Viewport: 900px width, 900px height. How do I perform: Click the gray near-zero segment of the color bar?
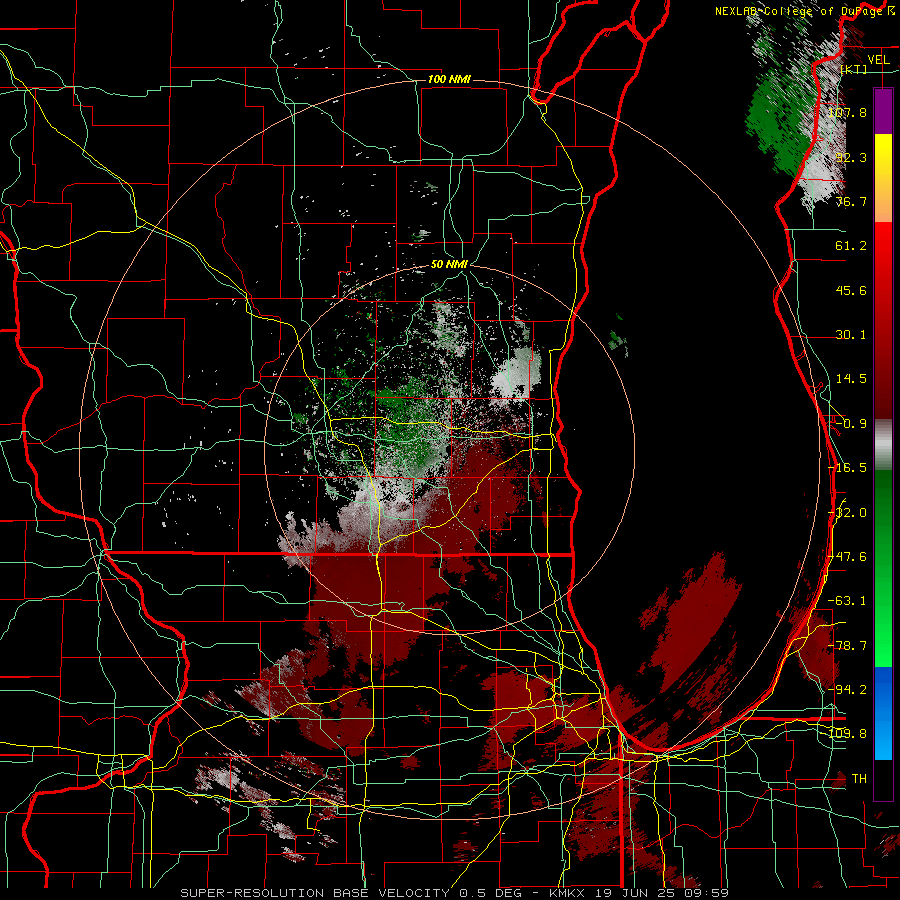point(883,445)
